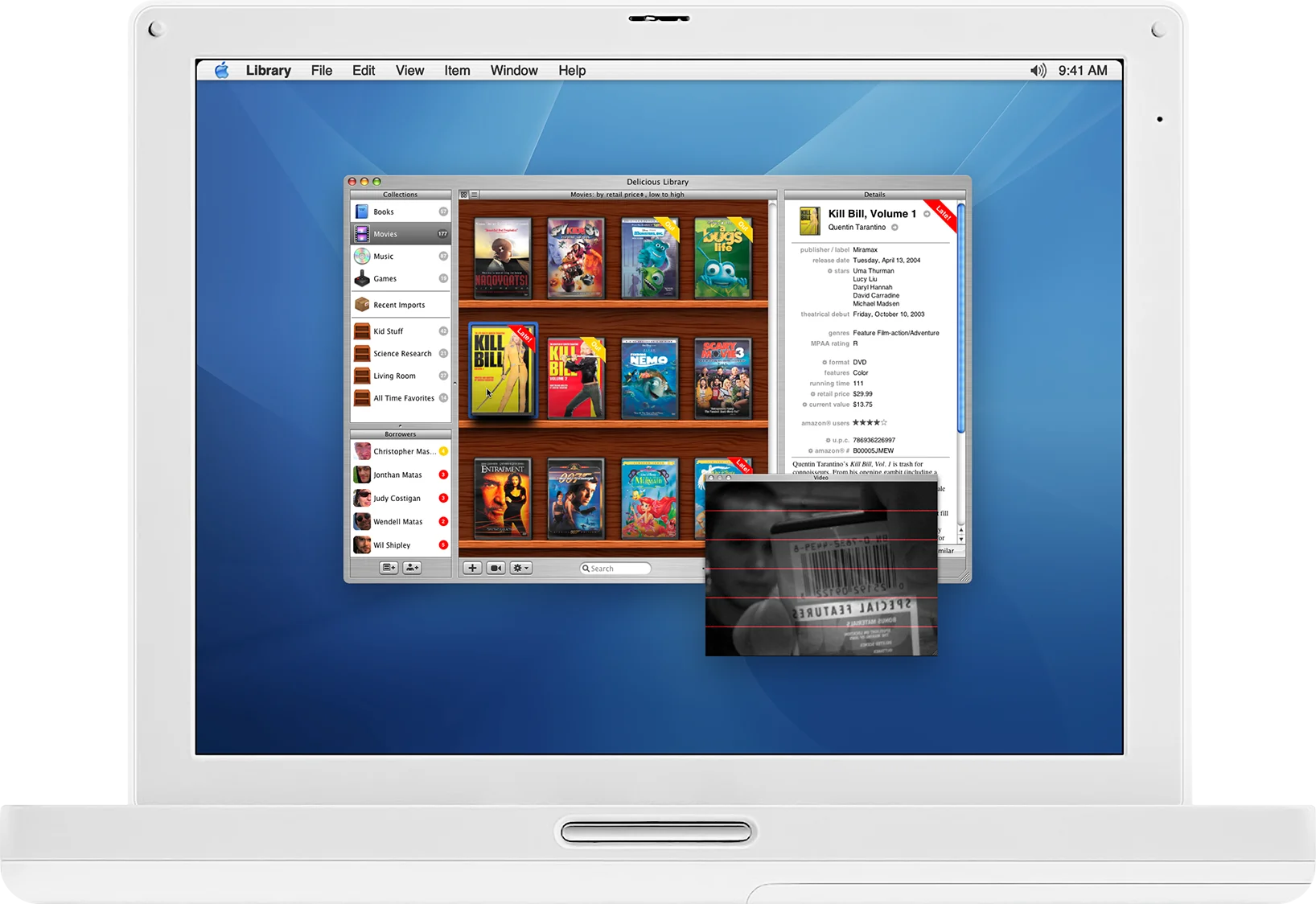Open the Books collection

point(401,212)
